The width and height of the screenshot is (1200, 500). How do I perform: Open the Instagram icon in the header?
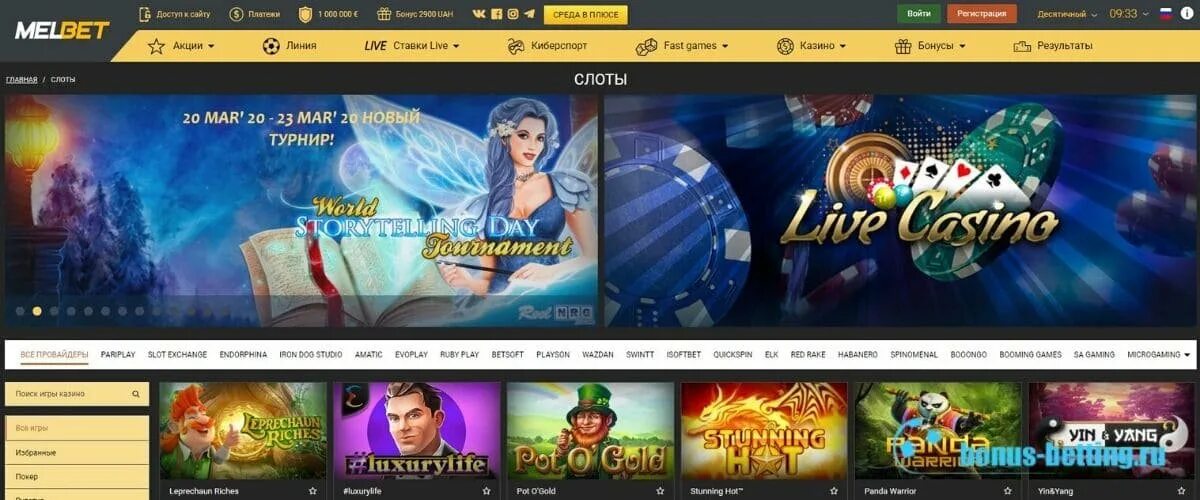(x=513, y=14)
